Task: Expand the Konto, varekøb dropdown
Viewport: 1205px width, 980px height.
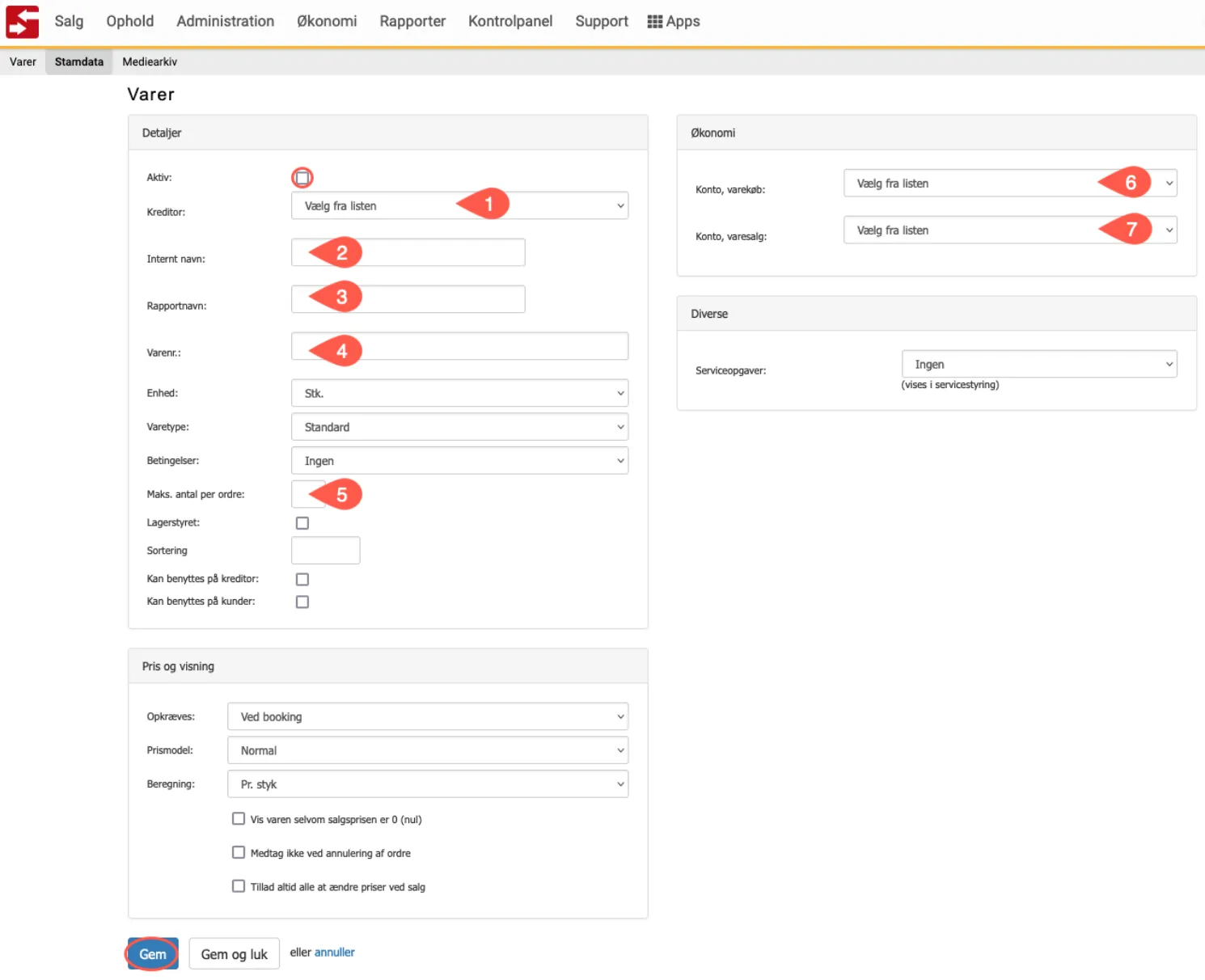Action: click(x=1008, y=184)
